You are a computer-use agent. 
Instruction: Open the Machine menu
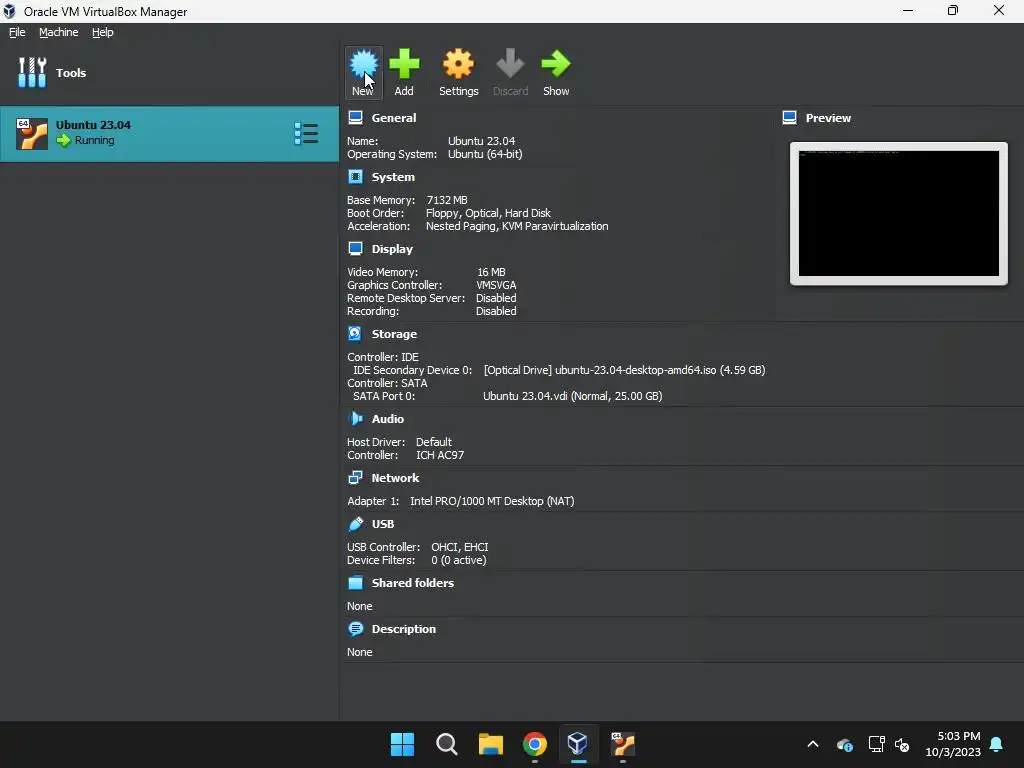coord(59,32)
